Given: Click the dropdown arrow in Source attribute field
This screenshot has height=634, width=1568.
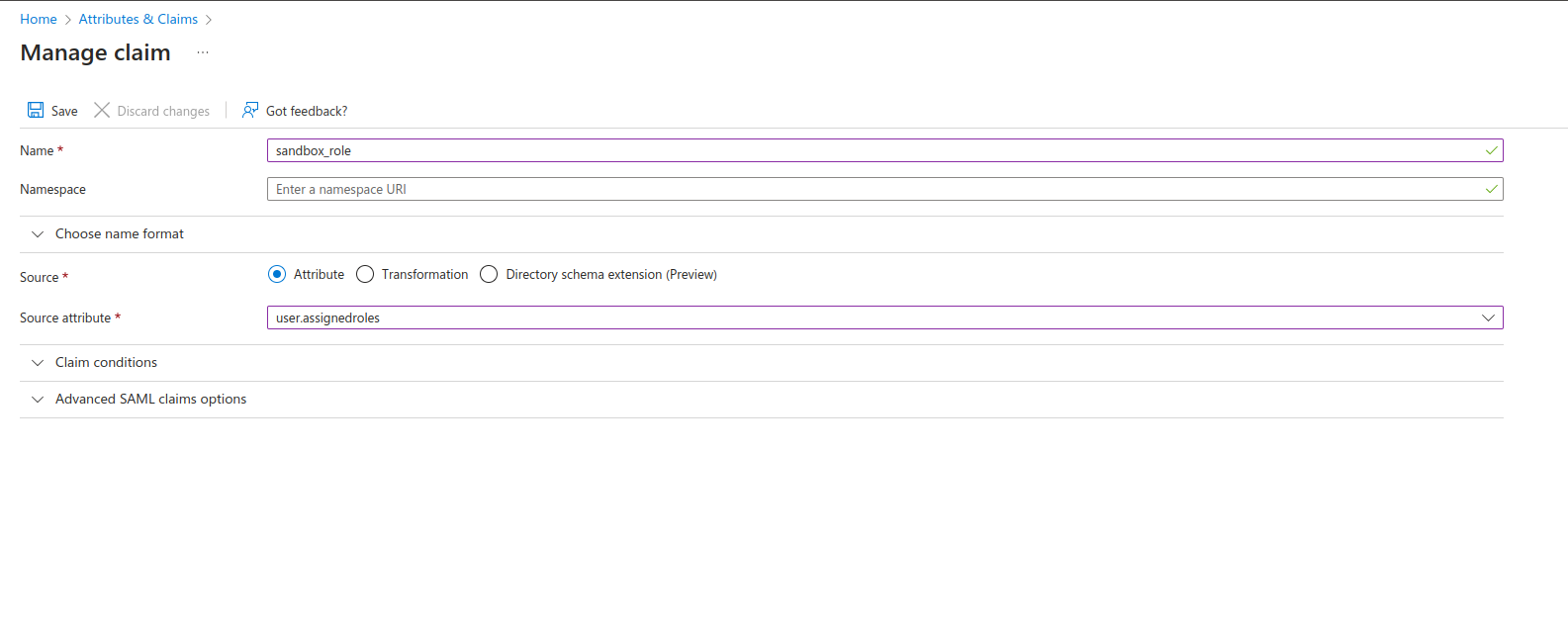Looking at the screenshot, I should [x=1488, y=317].
